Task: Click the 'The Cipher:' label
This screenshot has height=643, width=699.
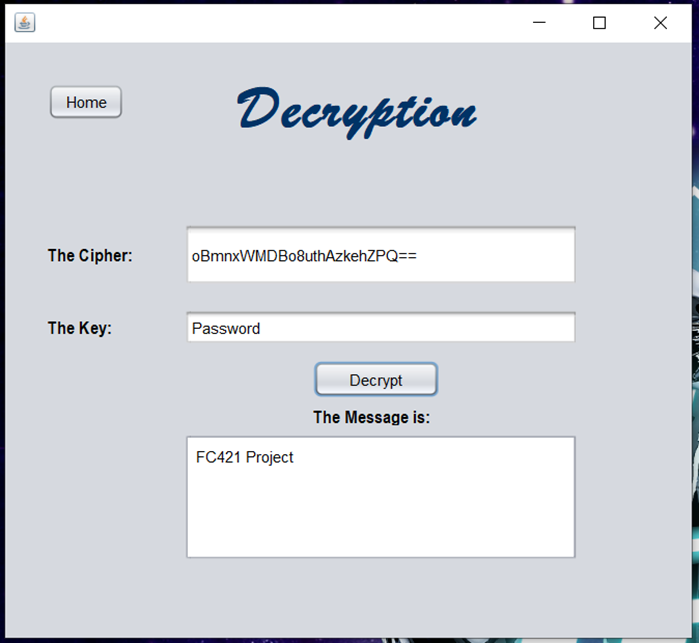Action: (90, 256)
